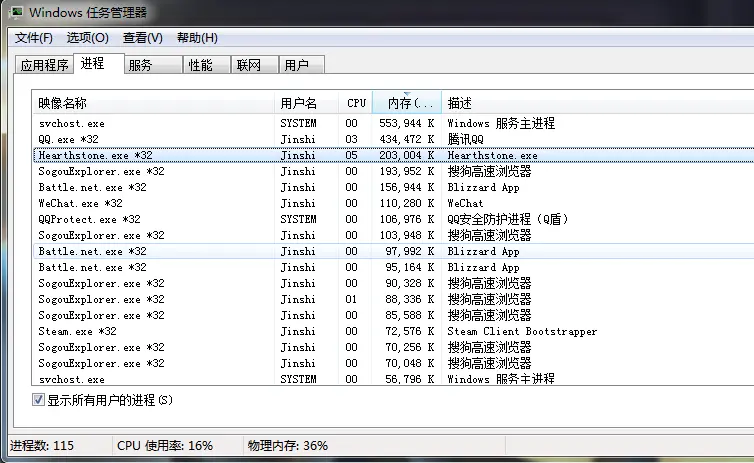Viewport: 754px width, 463px height.
Task: Select SogouExplorer.exe row using 193,952 K
Action: (x=393, y=171)
